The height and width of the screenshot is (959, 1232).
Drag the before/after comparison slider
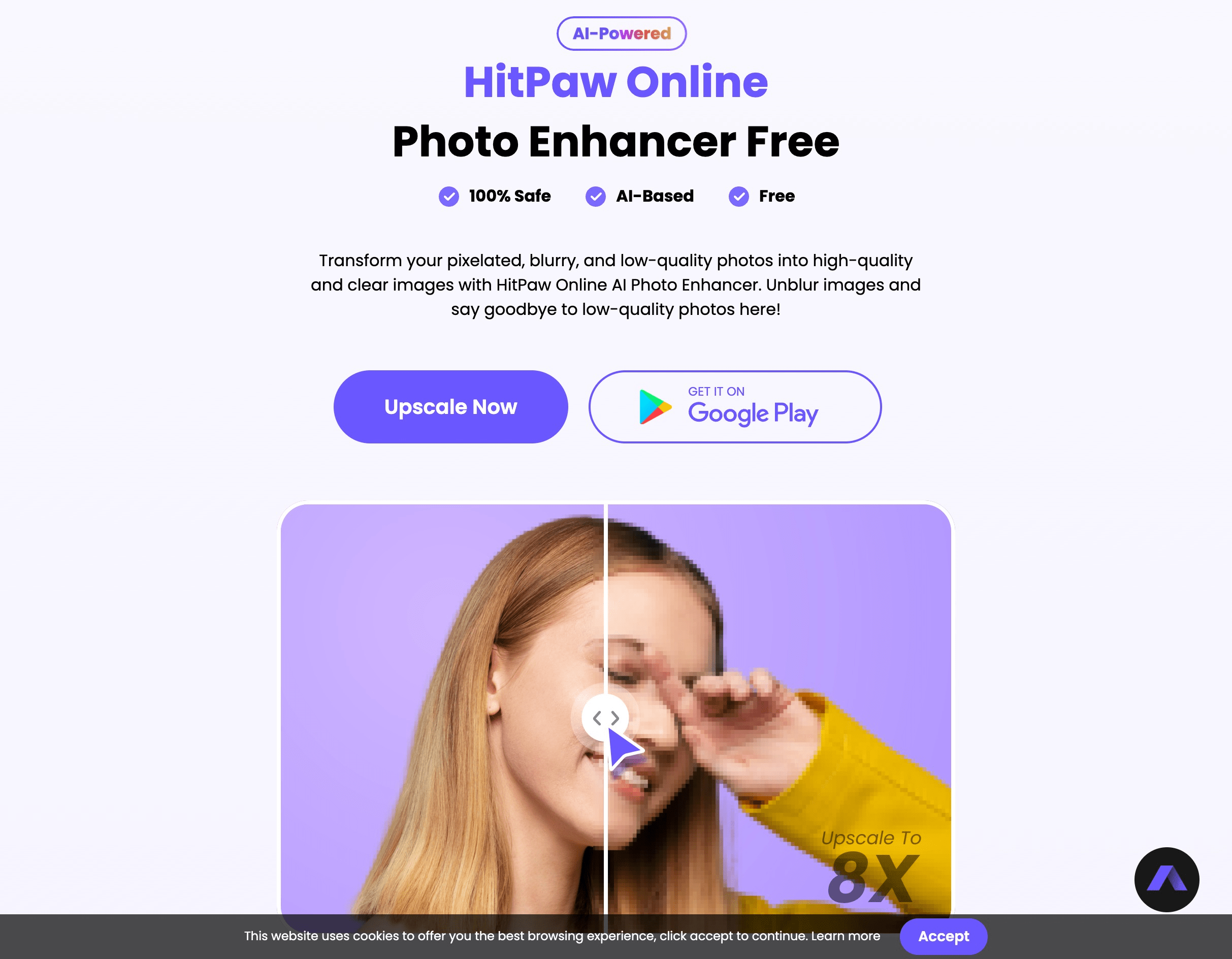click(608, 717)
